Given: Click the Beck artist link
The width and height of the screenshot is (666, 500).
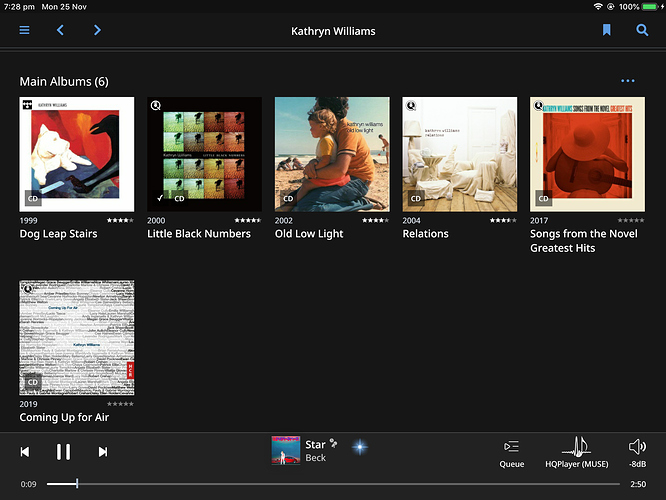Looking at the screenshot, I should (316, 458).
